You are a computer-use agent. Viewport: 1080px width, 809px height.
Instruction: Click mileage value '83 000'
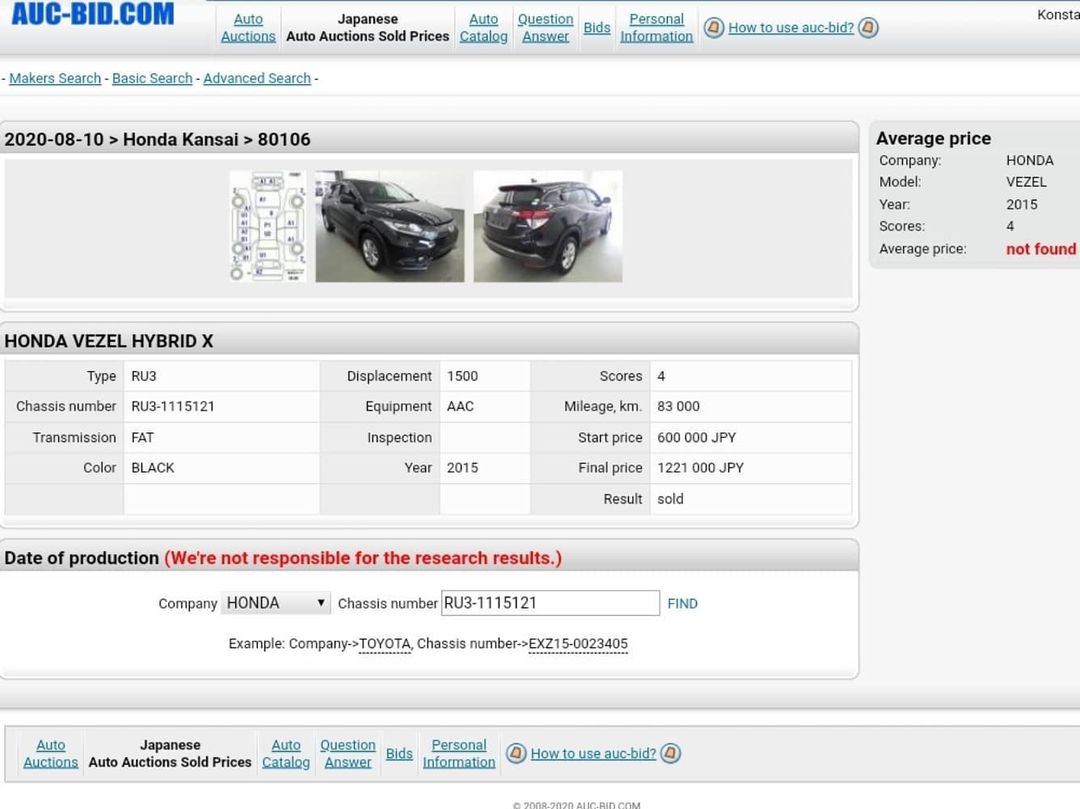678,406
